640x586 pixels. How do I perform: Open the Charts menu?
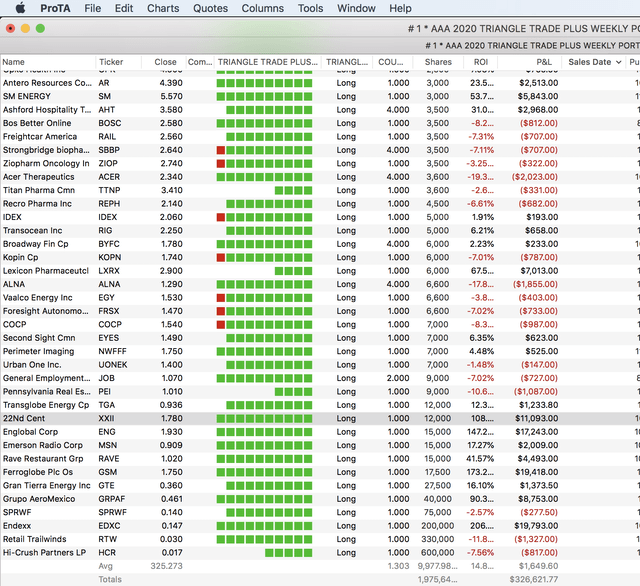pos(163,8)
